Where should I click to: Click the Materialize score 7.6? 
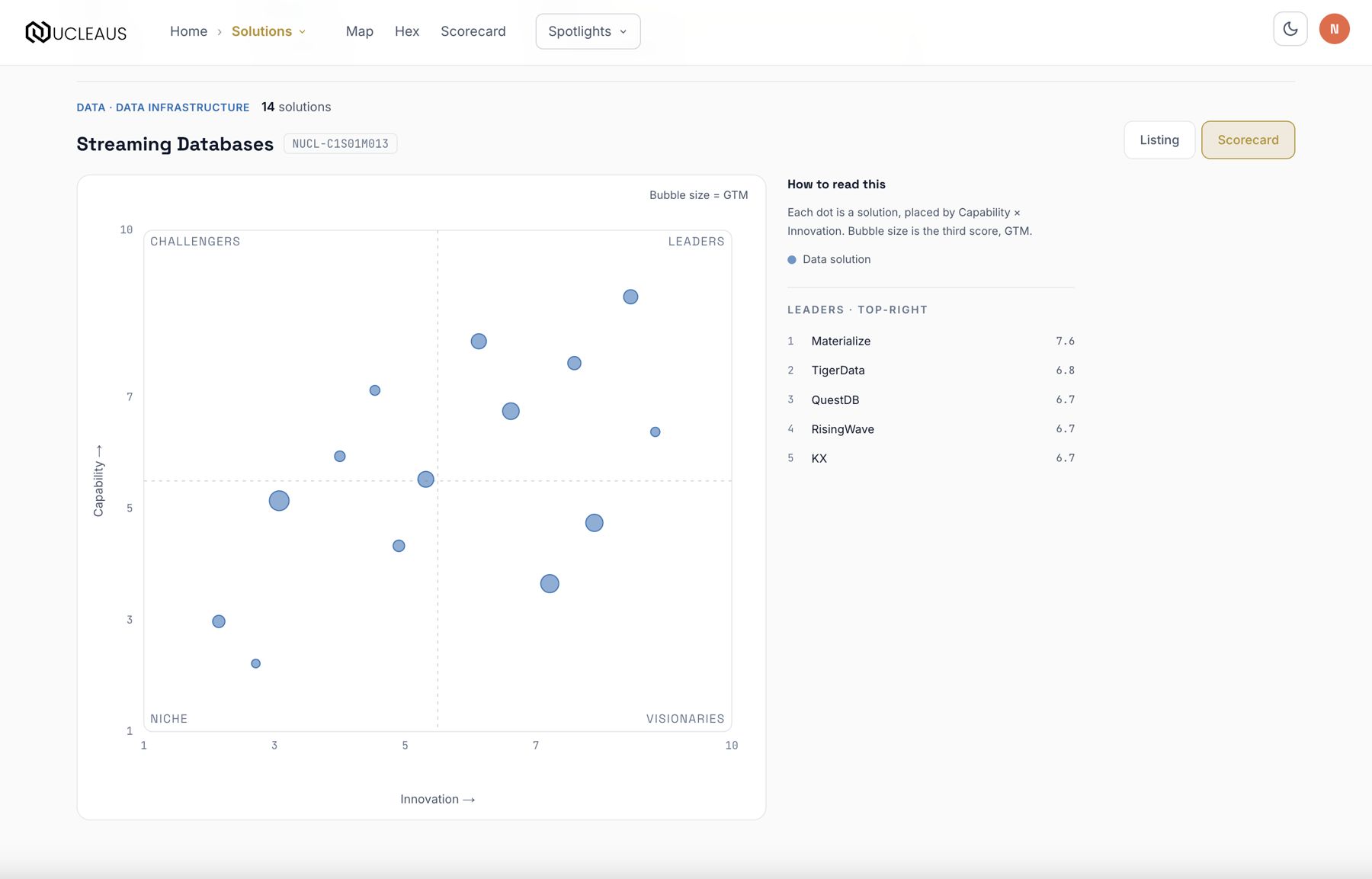point(1065,341)
